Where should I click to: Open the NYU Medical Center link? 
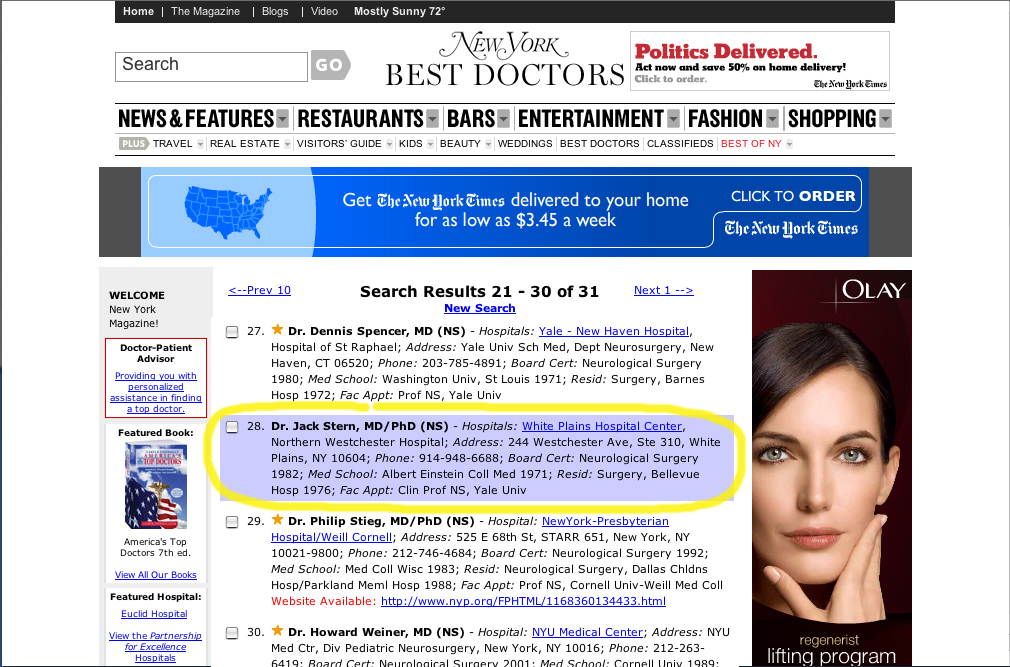pyautogui.click(x=587, y=632)
